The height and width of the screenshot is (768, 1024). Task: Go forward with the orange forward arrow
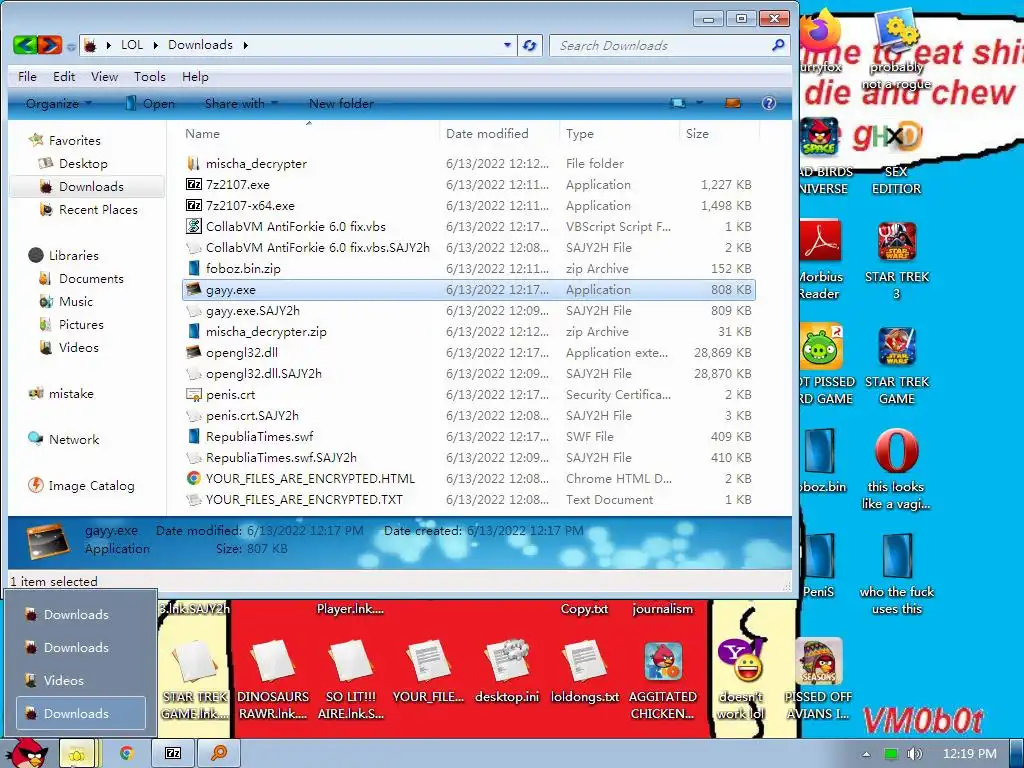pos(50,45)
